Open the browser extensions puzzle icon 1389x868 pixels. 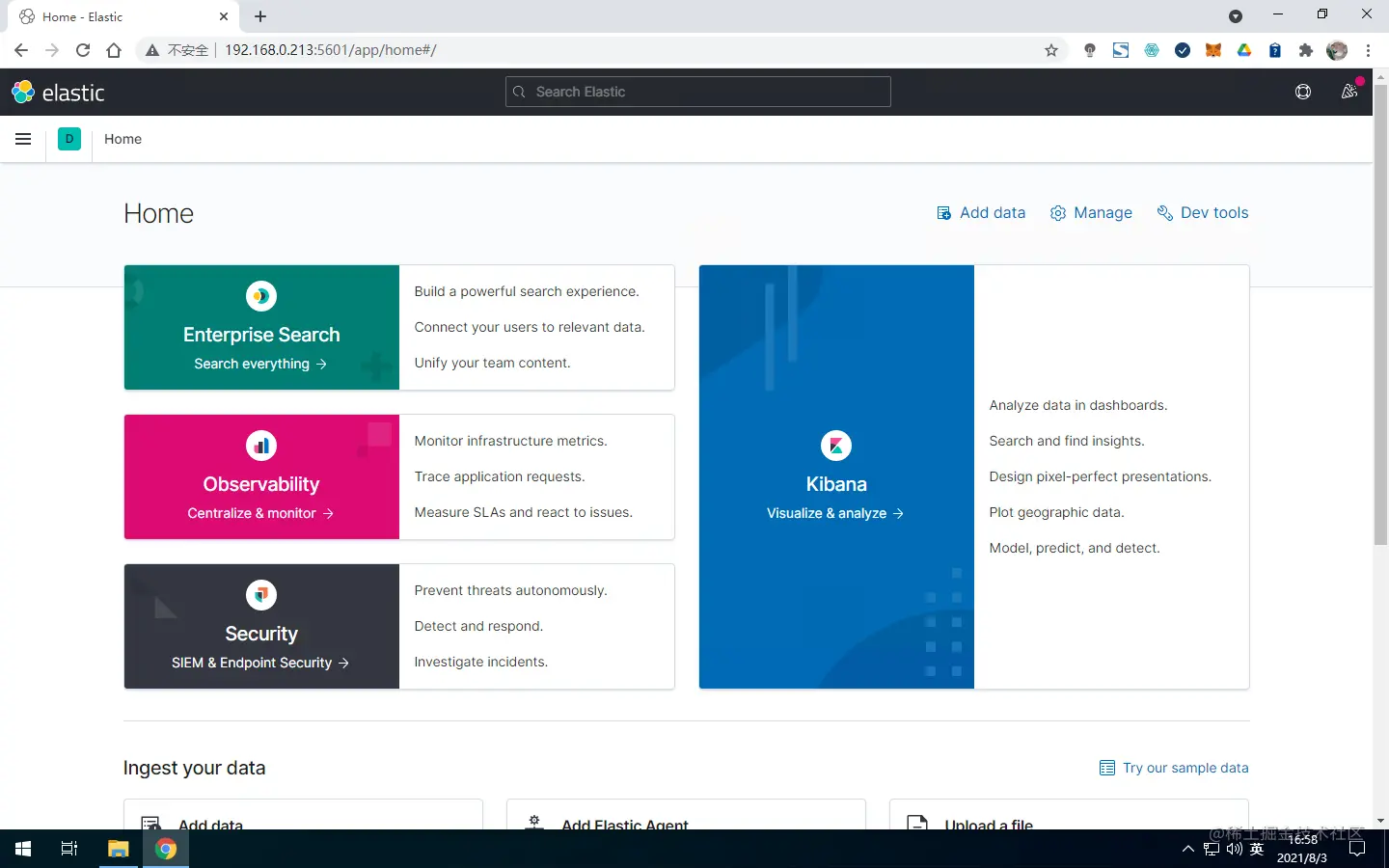pyautogui.click(x=1306, y=50)
